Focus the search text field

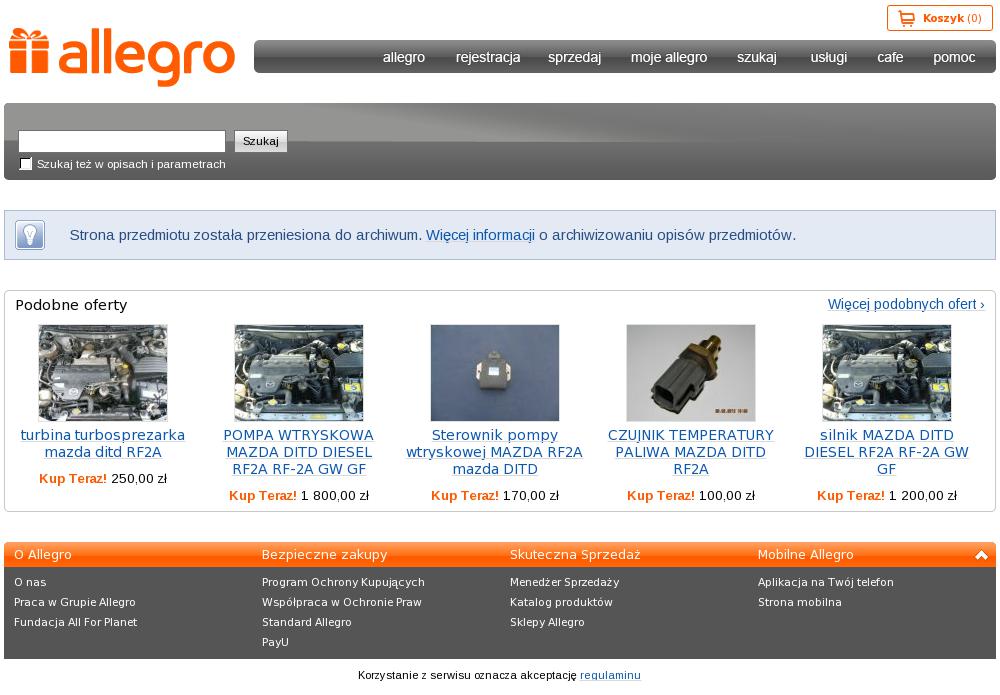point(122,141)
